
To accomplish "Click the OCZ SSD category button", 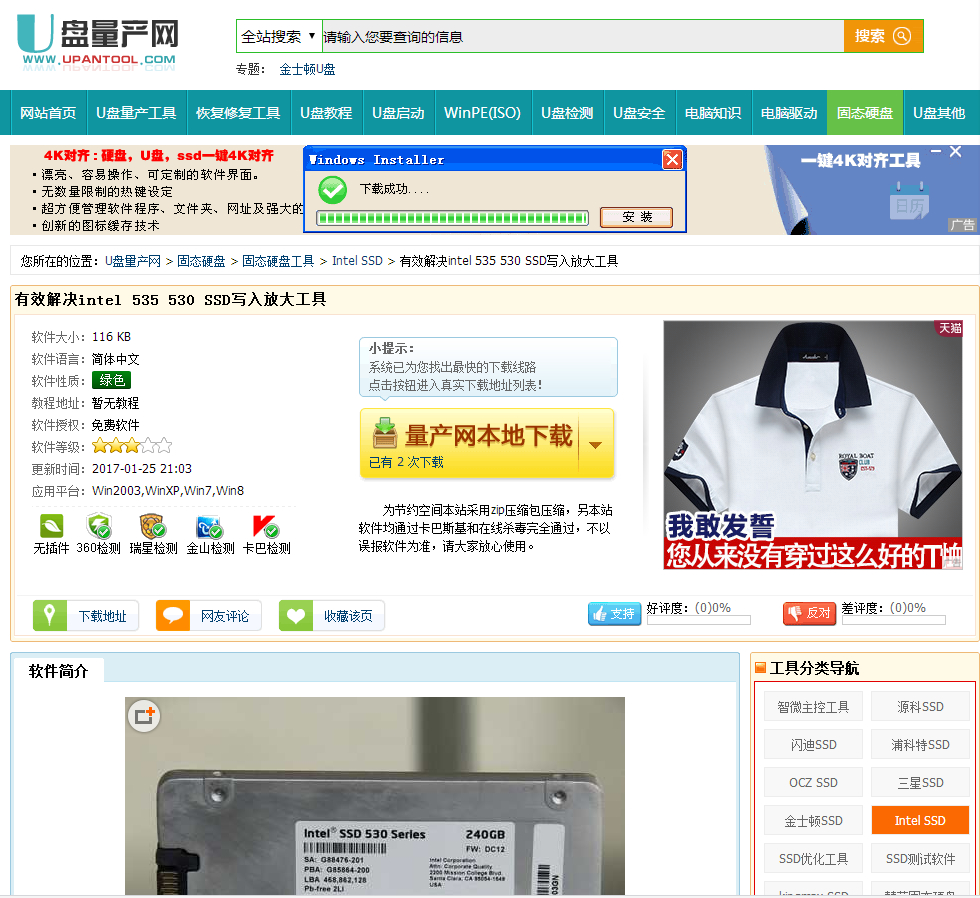I will (813, 782).
